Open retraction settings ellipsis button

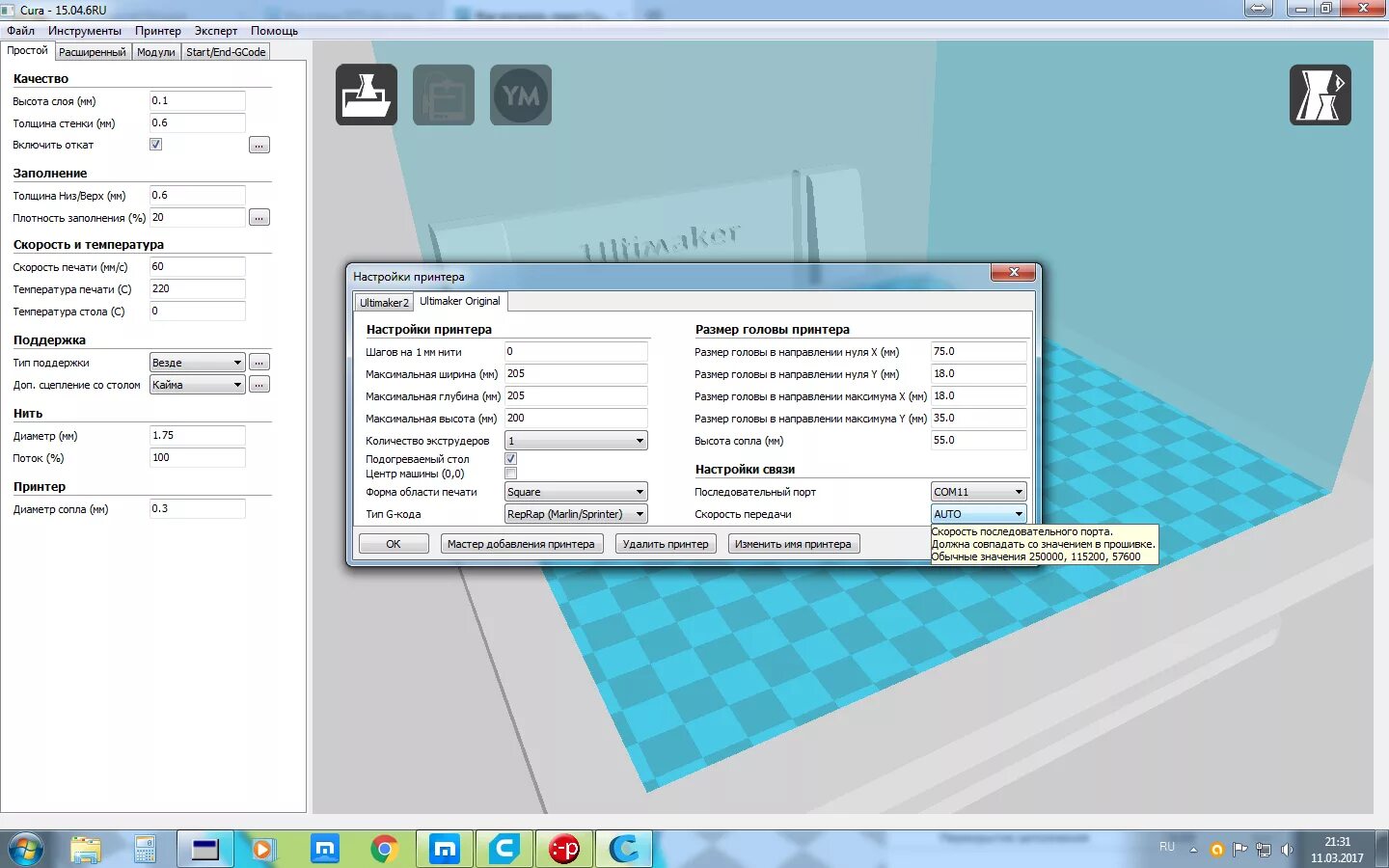tap(259, 145)
